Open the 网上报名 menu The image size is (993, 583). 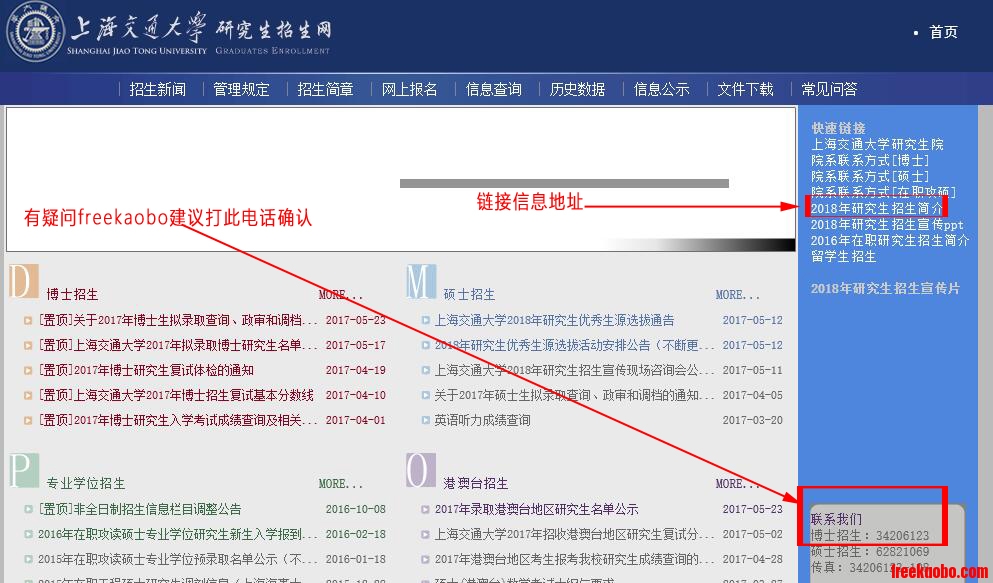point(410,89)
